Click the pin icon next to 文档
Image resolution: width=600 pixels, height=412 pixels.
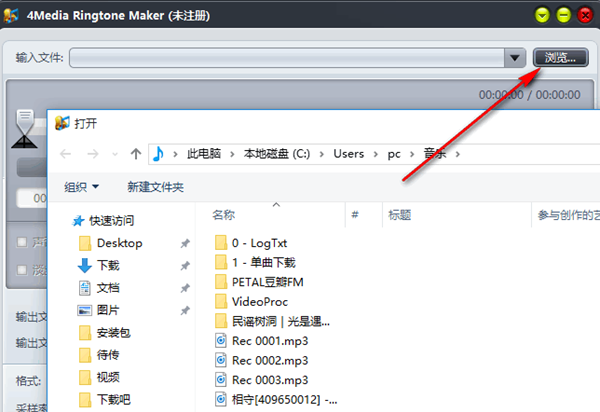[185, 288]
